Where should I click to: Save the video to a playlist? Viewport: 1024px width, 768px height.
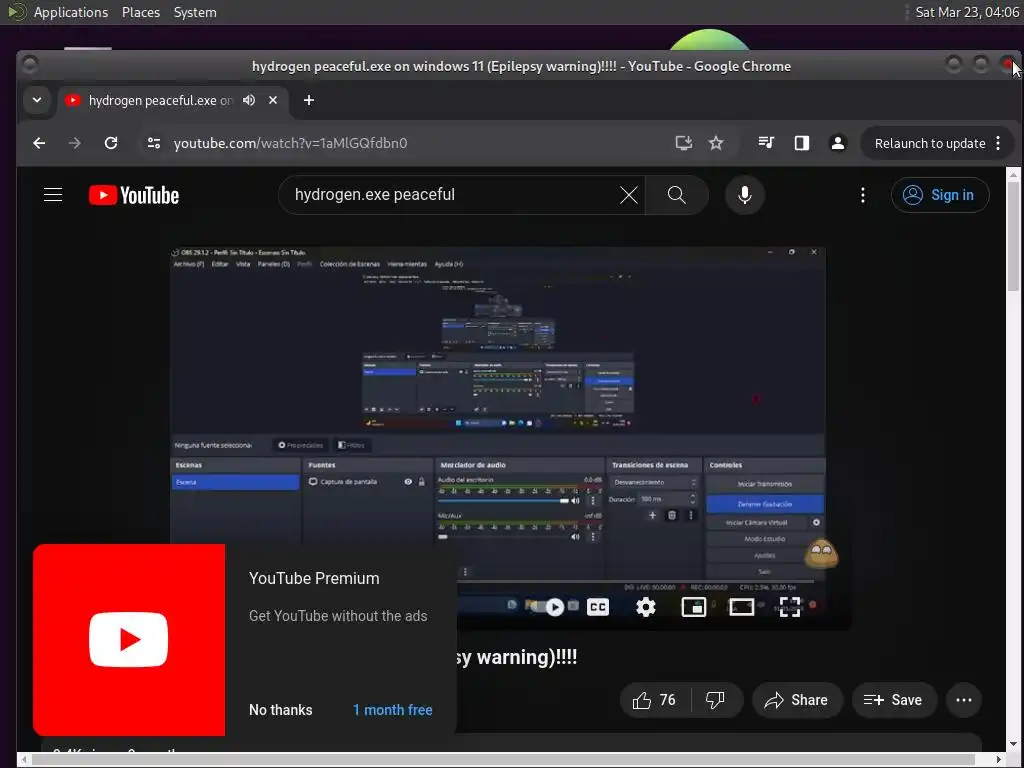(x=893, y=700)
